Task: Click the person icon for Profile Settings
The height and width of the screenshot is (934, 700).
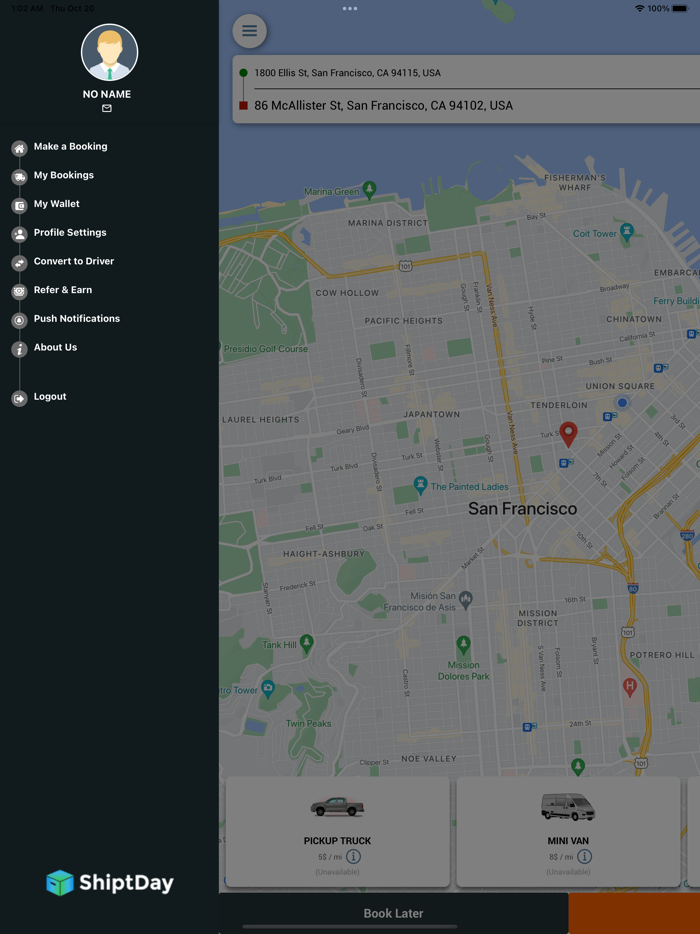Action: (19, 234)
